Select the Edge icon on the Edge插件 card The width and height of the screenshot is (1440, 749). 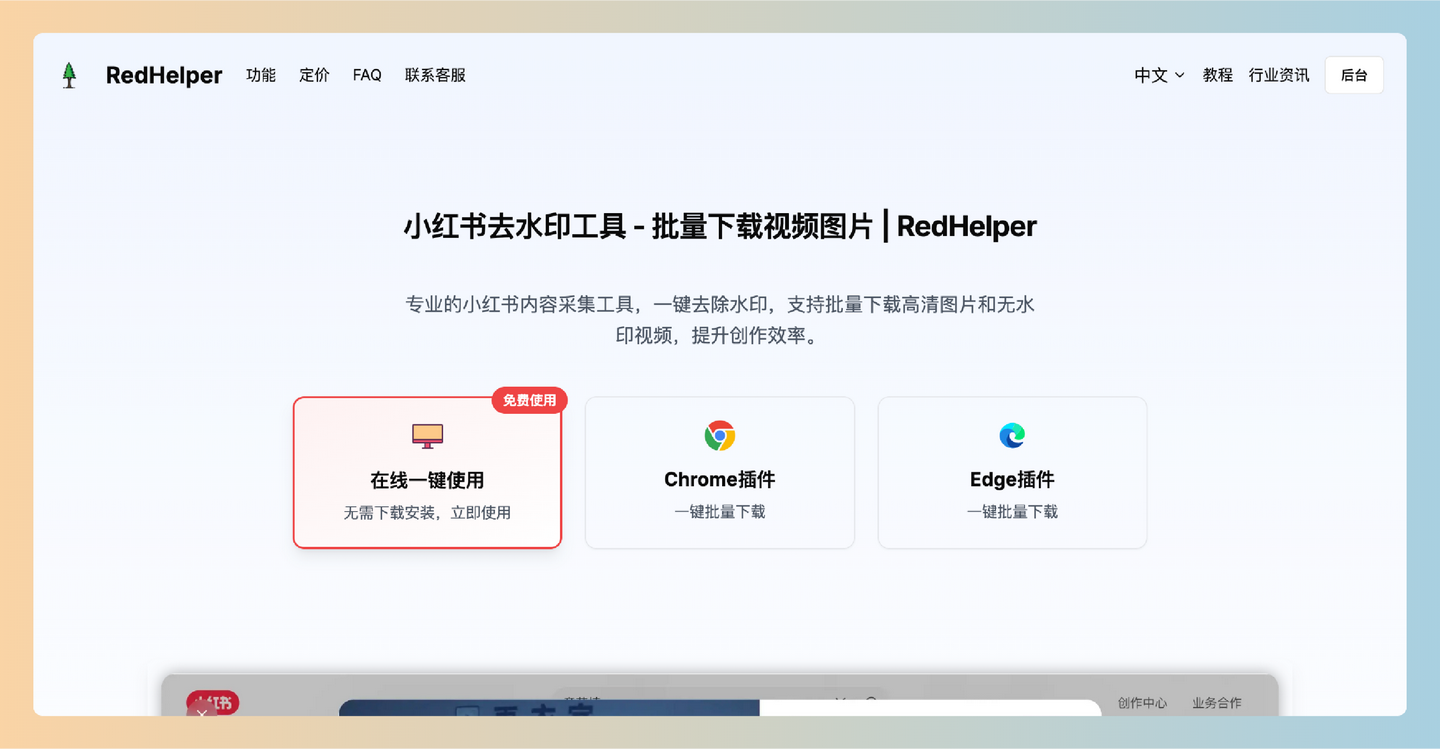[x=1011, y=435]
